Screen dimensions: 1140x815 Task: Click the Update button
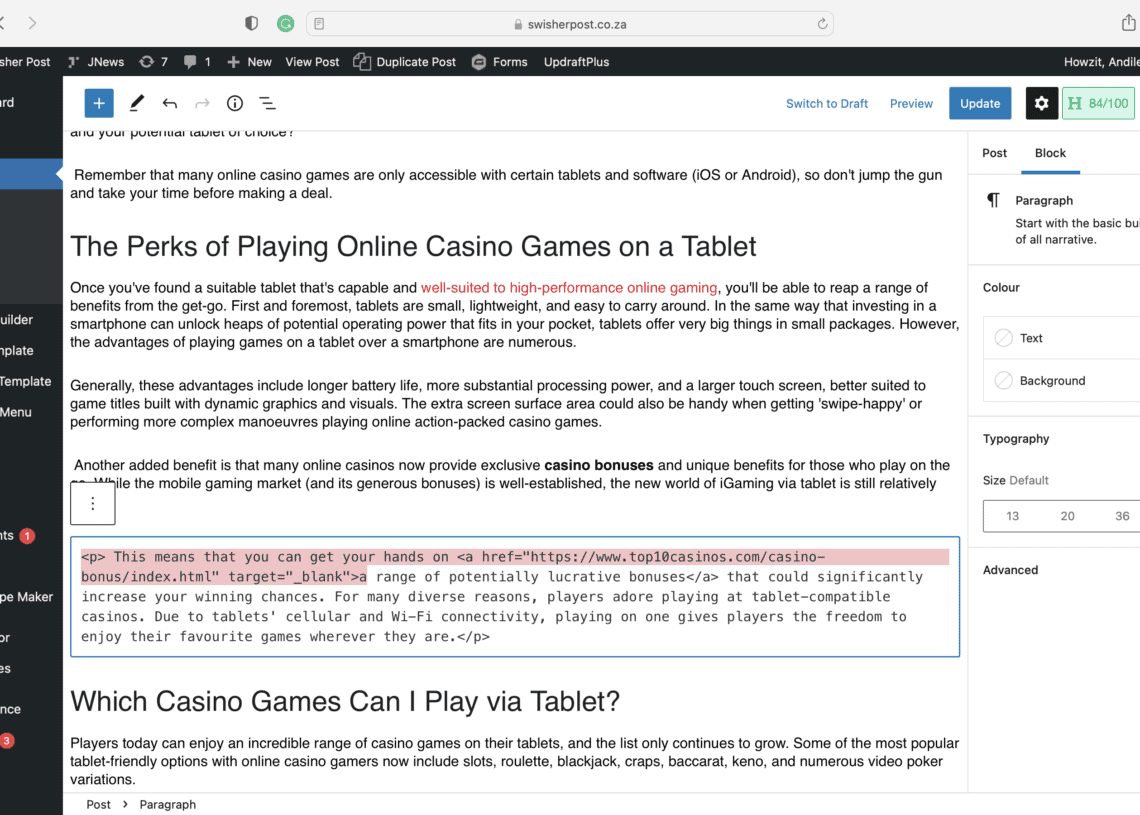tap(979, 103)
